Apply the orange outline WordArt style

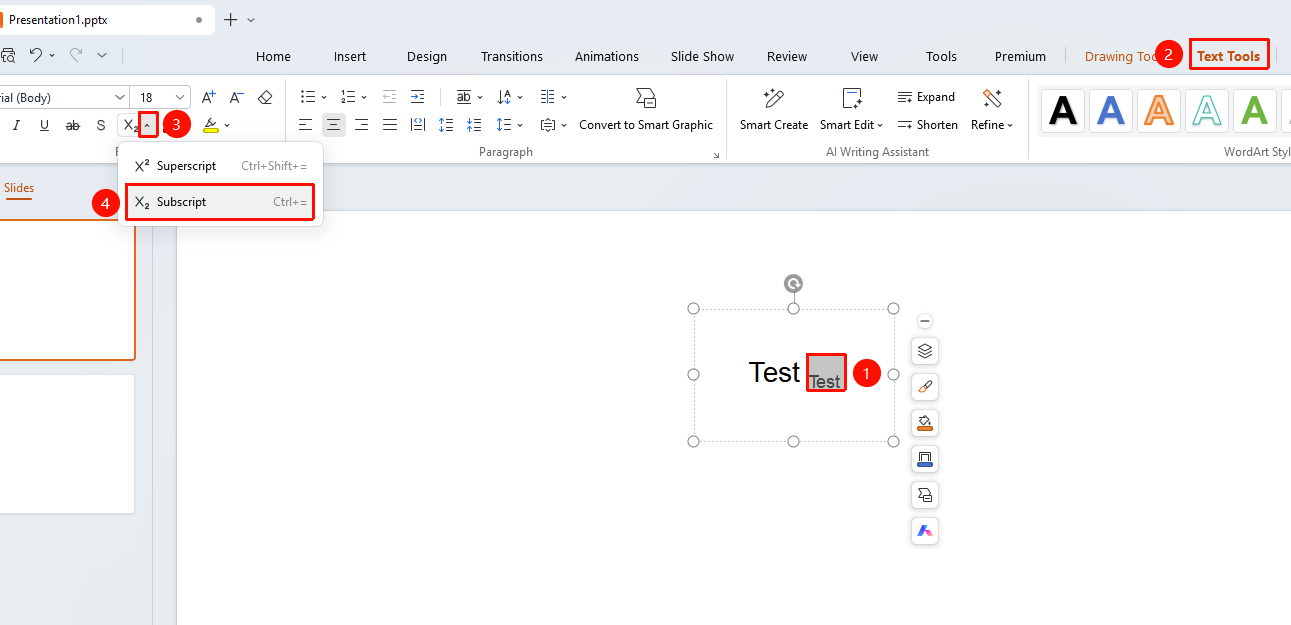pos(1159,110)
